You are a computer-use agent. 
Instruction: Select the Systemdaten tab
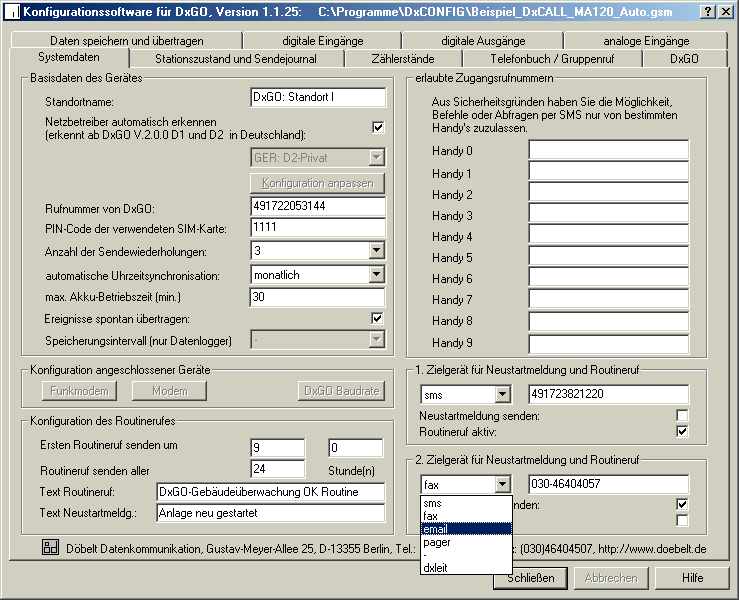pos(69,58)
